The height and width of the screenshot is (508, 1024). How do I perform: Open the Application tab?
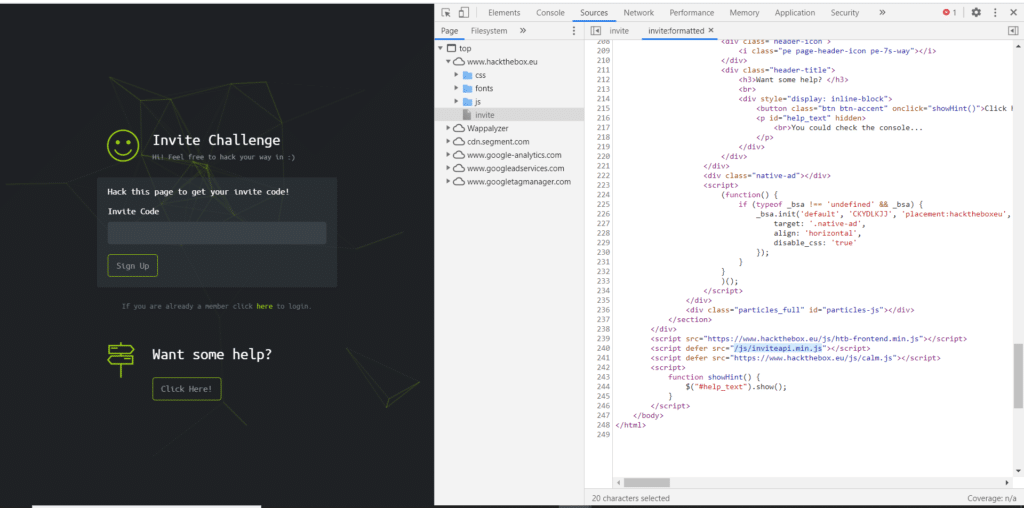795,12
